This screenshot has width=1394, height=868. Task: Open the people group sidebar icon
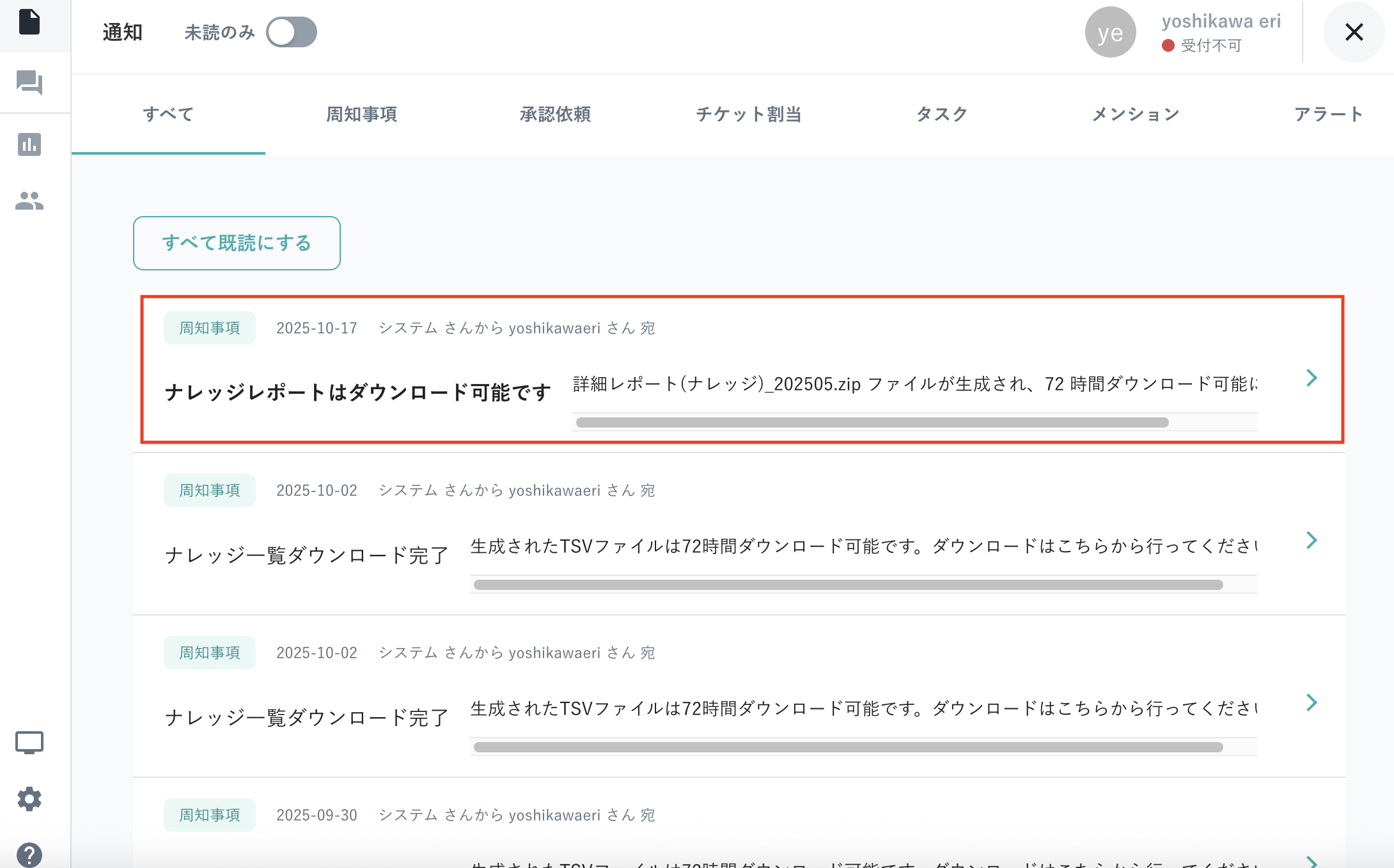pyautogui.click(x=29, y=201)
